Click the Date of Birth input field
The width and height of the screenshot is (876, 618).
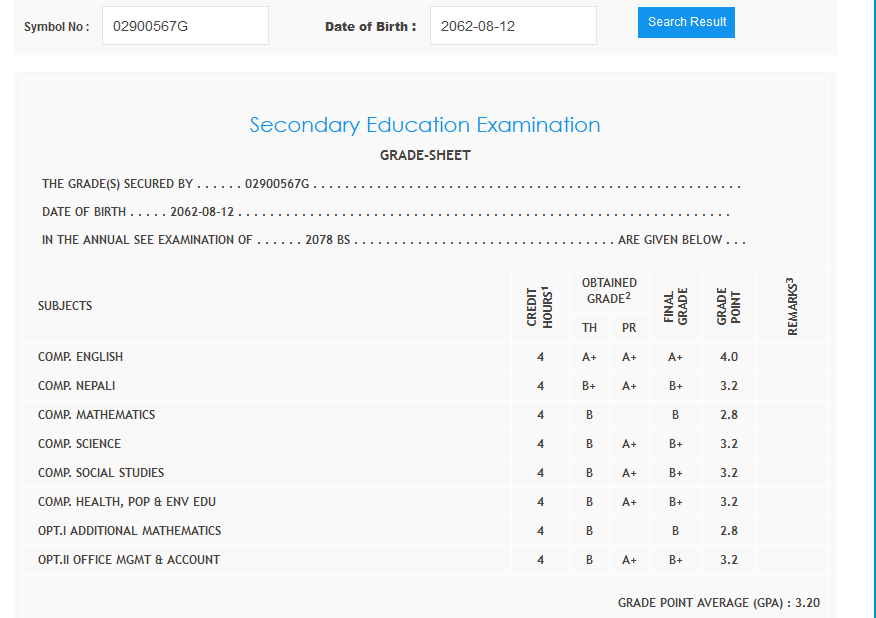512,26
